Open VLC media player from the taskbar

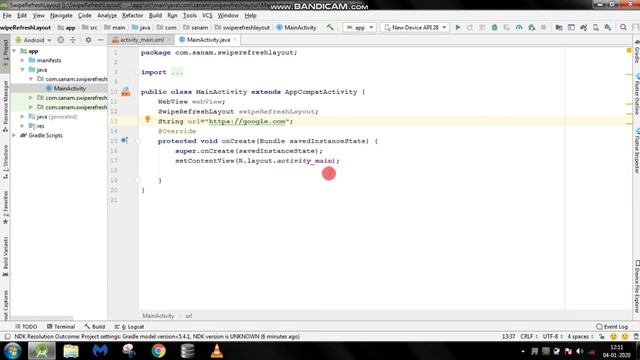point(217,351)
